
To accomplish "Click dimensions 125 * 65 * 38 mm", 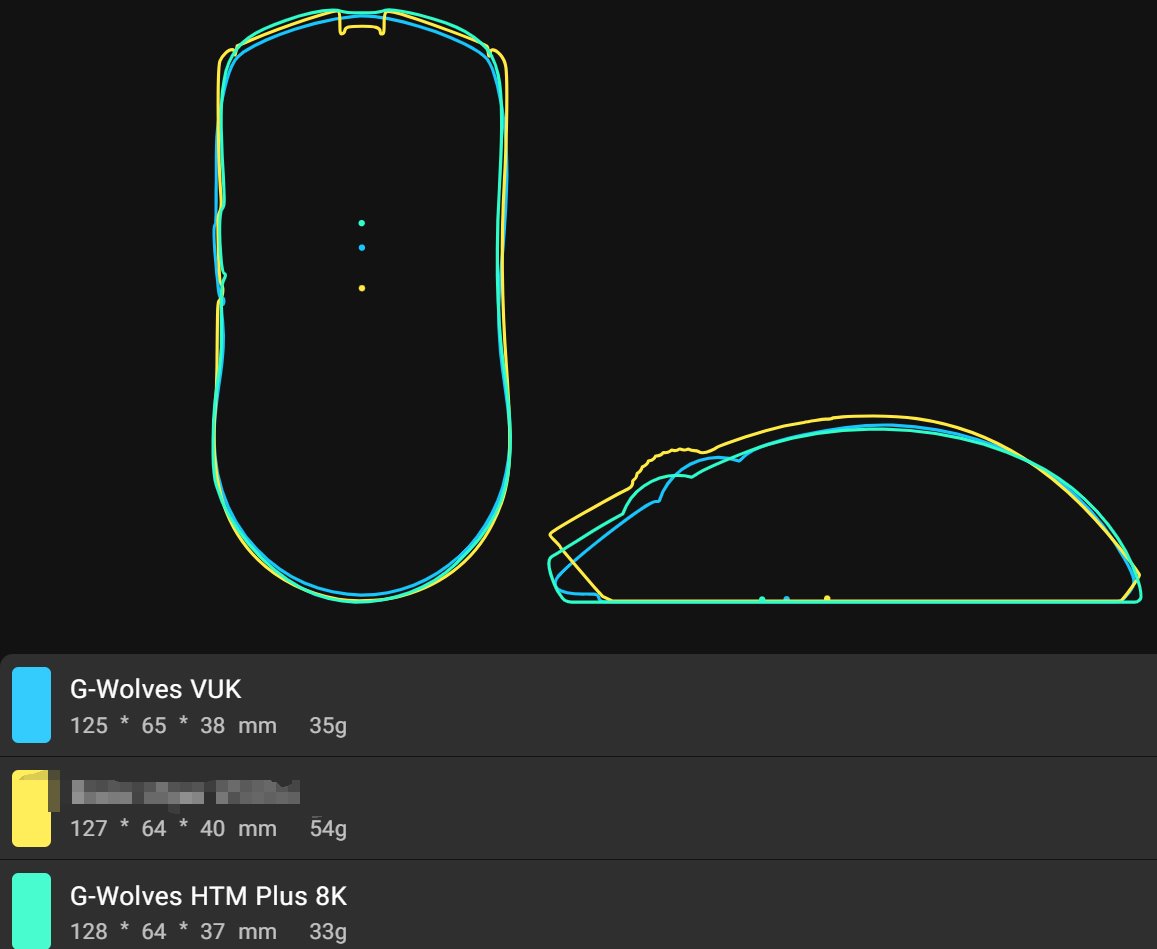I will point(173,725).
